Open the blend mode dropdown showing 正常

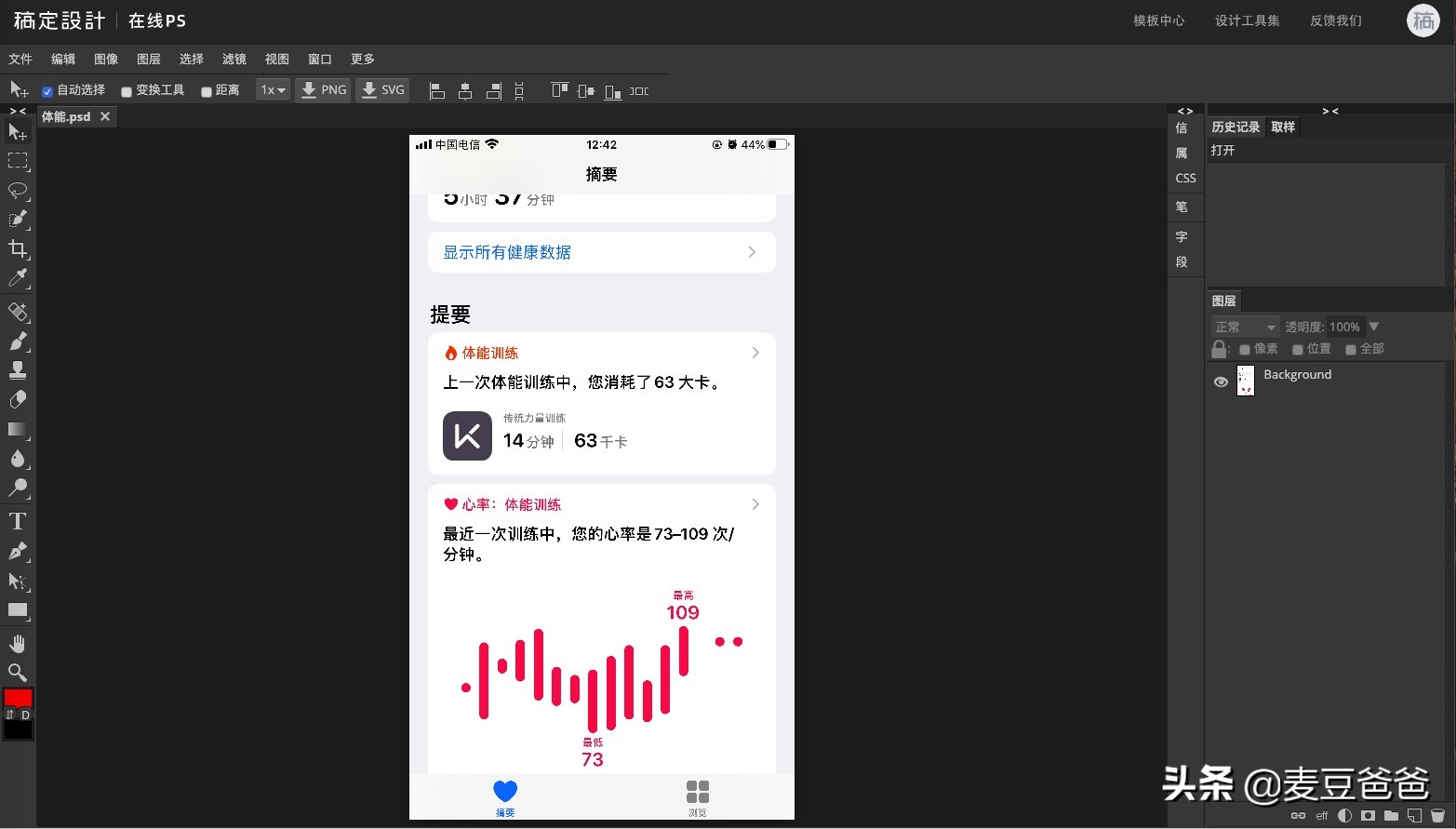[x=1244, y=327]
